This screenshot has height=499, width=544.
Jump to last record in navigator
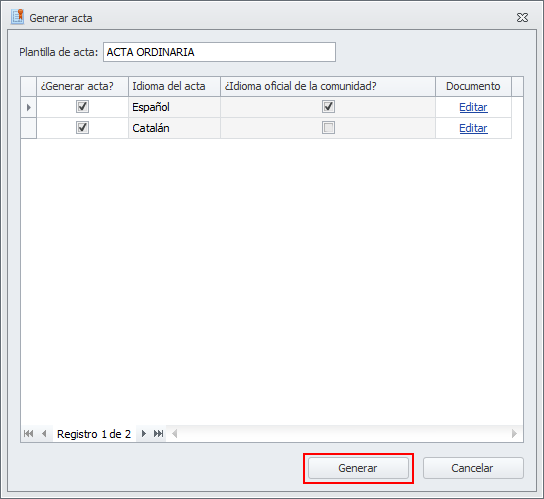point(159,433)
